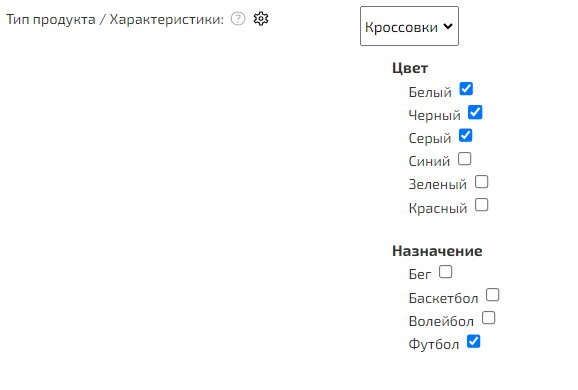Click the dropdown chevron arrow beside Кроссовки

point(448,26)
